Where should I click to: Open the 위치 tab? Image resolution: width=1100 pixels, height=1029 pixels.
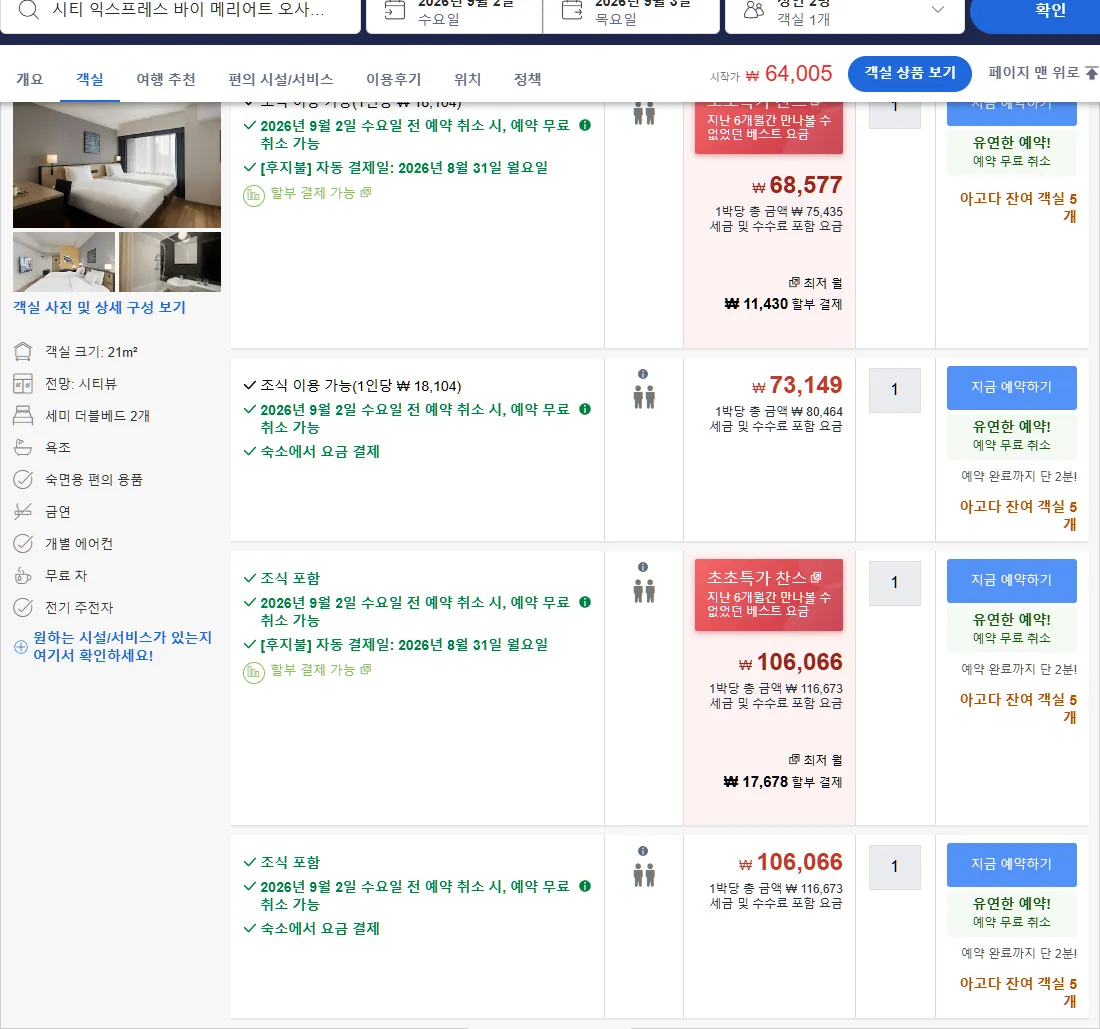(x=467, y=79)
